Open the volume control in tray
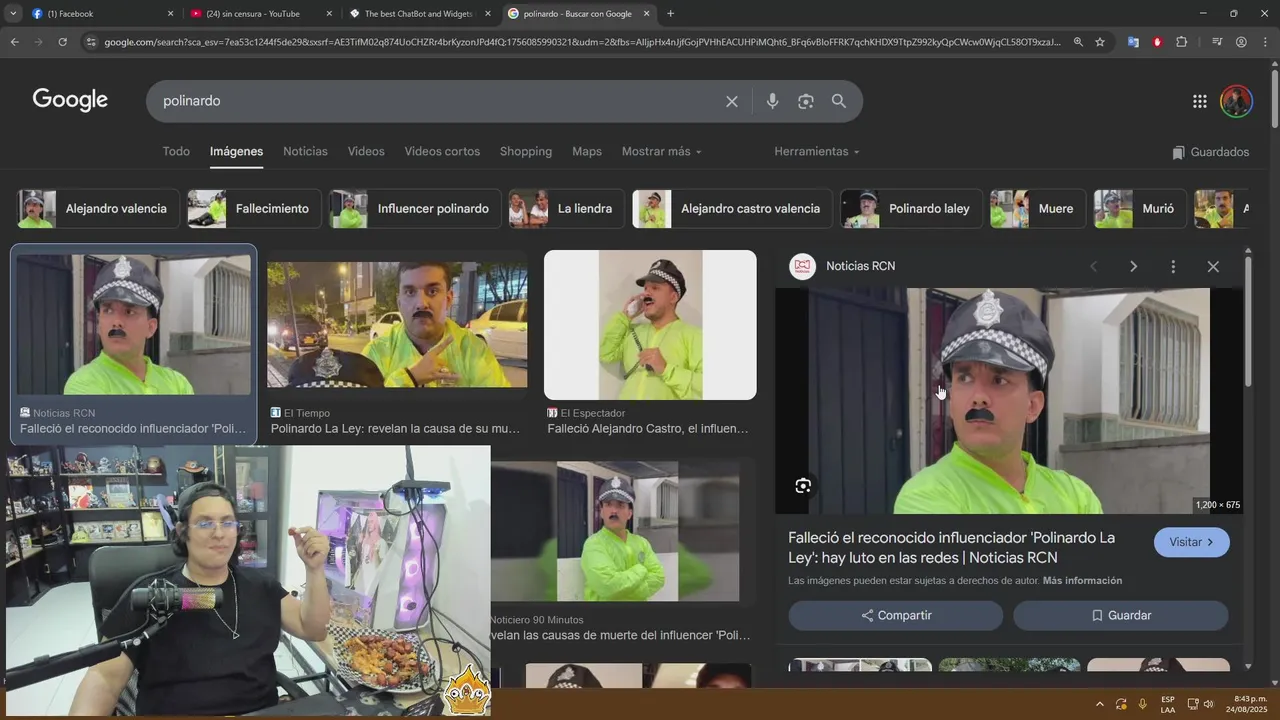Image resolution: width=1280 pixels, height=720 pixels. pyautogui.click(x=1208, y=704)
